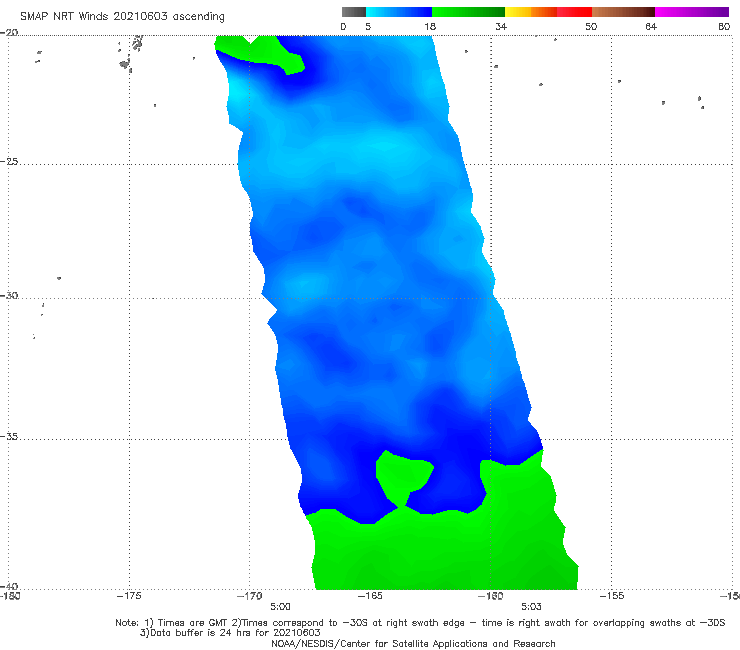Image resolution: width=740 pixels, height=650 pixels.
Task: Click the color bar label '64'
Action: pyautogui.click(x=651, y=26)
